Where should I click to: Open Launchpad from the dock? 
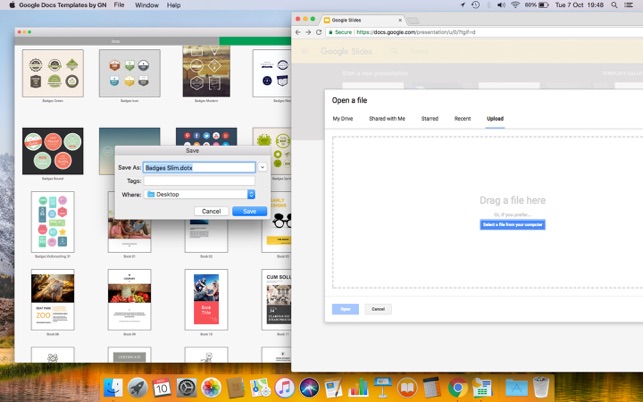[137, 387]
